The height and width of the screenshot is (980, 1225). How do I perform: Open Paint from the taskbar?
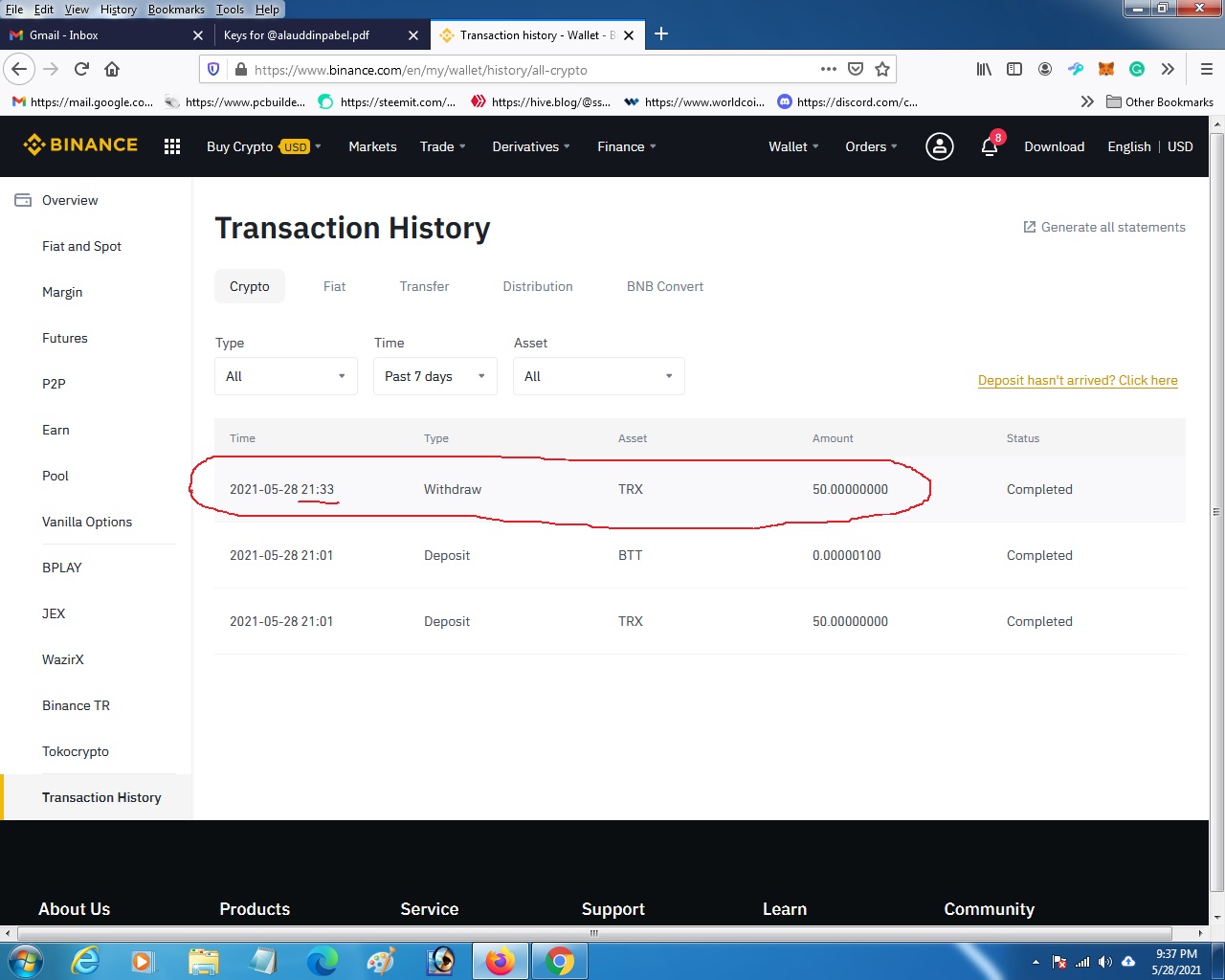tap(381, 961)
